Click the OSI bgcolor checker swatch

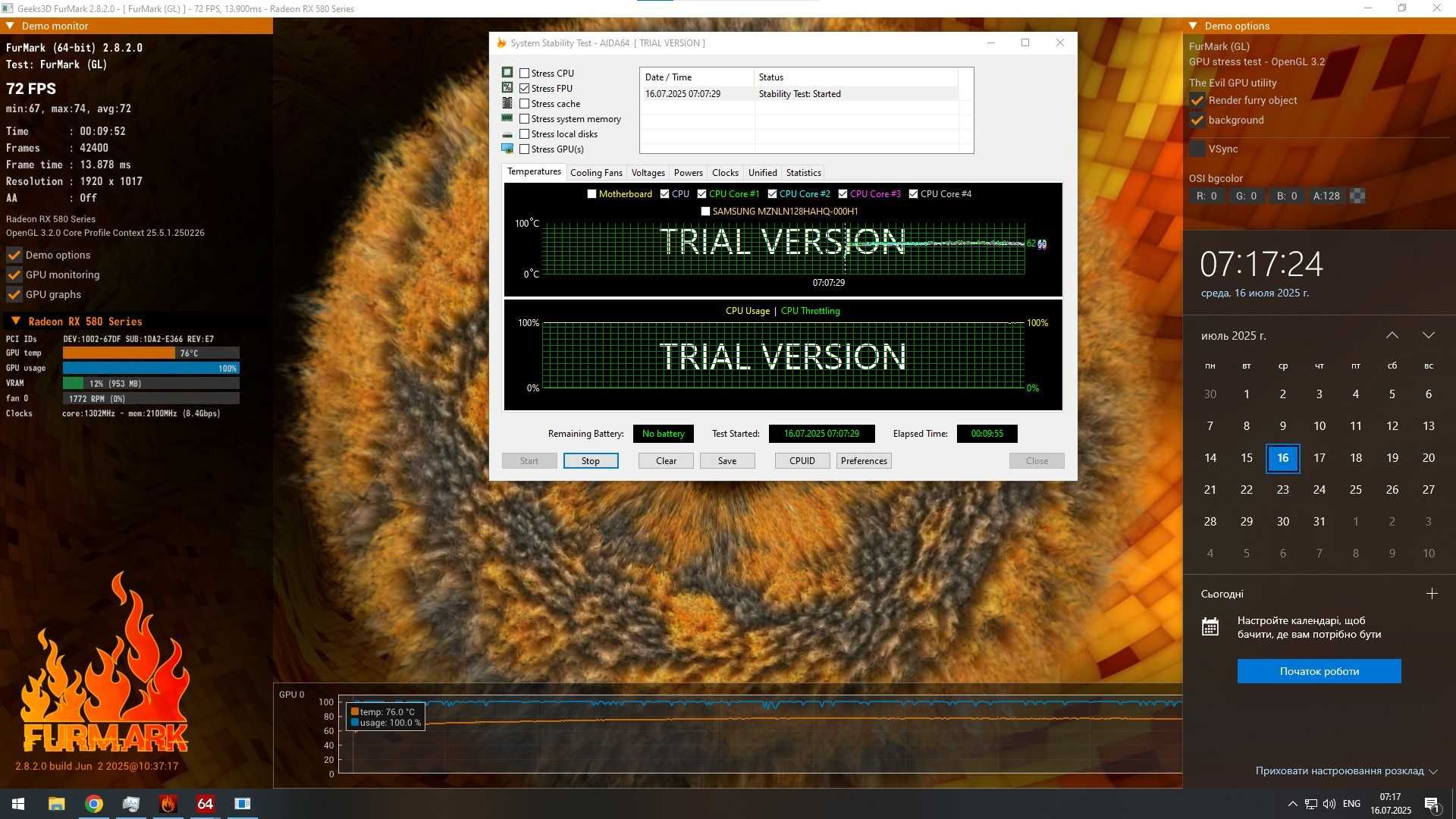[1357, 196]
